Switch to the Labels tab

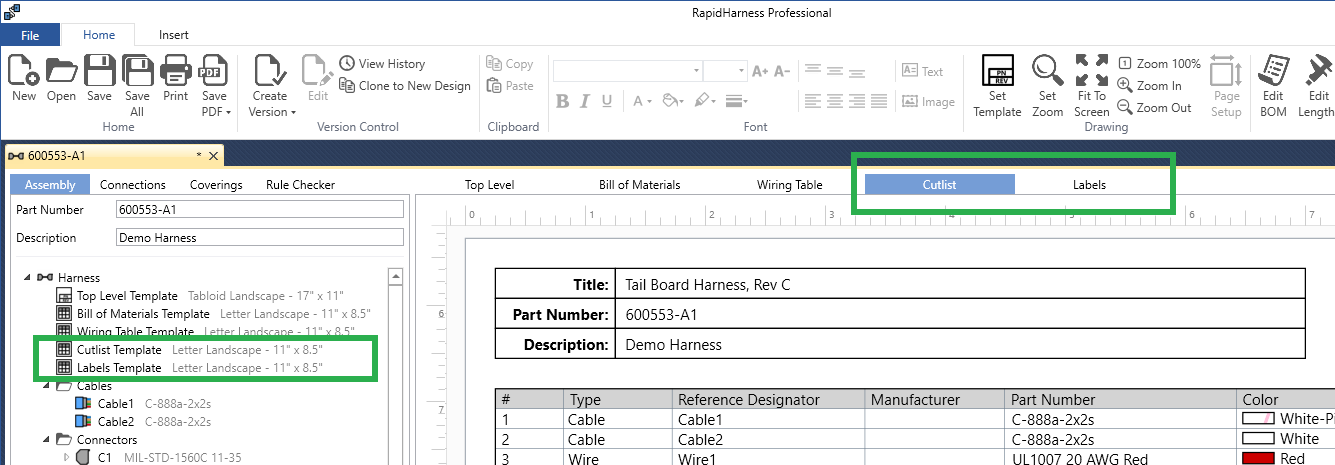coord(1090,184)
